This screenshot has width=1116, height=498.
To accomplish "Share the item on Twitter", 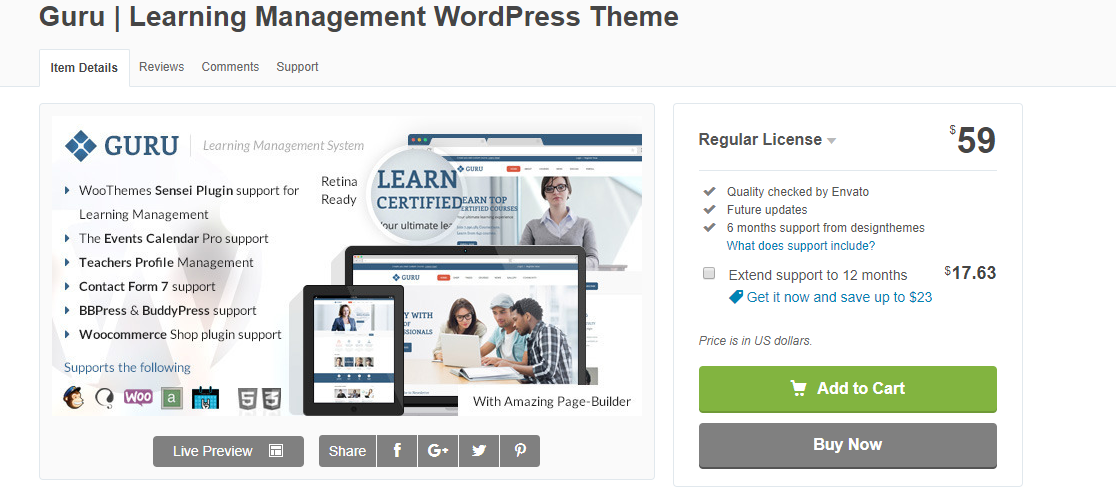I will coord(479,451).
